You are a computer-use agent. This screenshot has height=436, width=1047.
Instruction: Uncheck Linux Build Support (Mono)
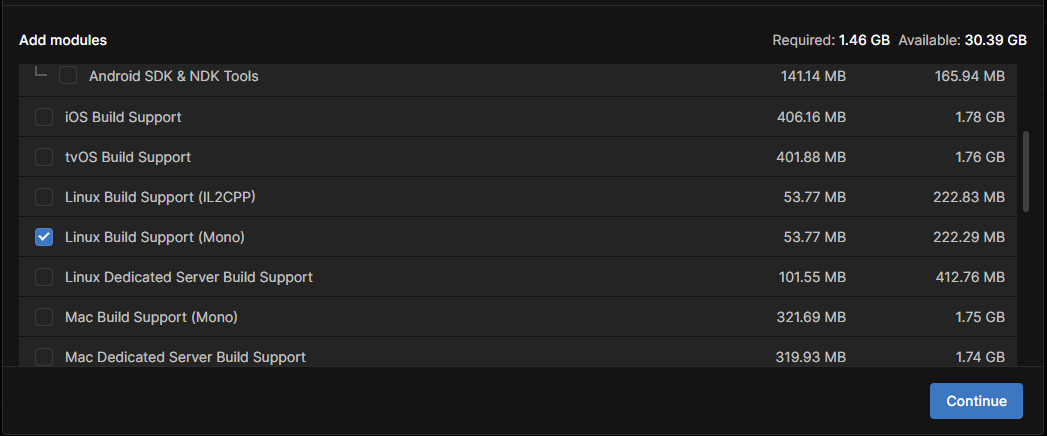(x=44, y=237)
